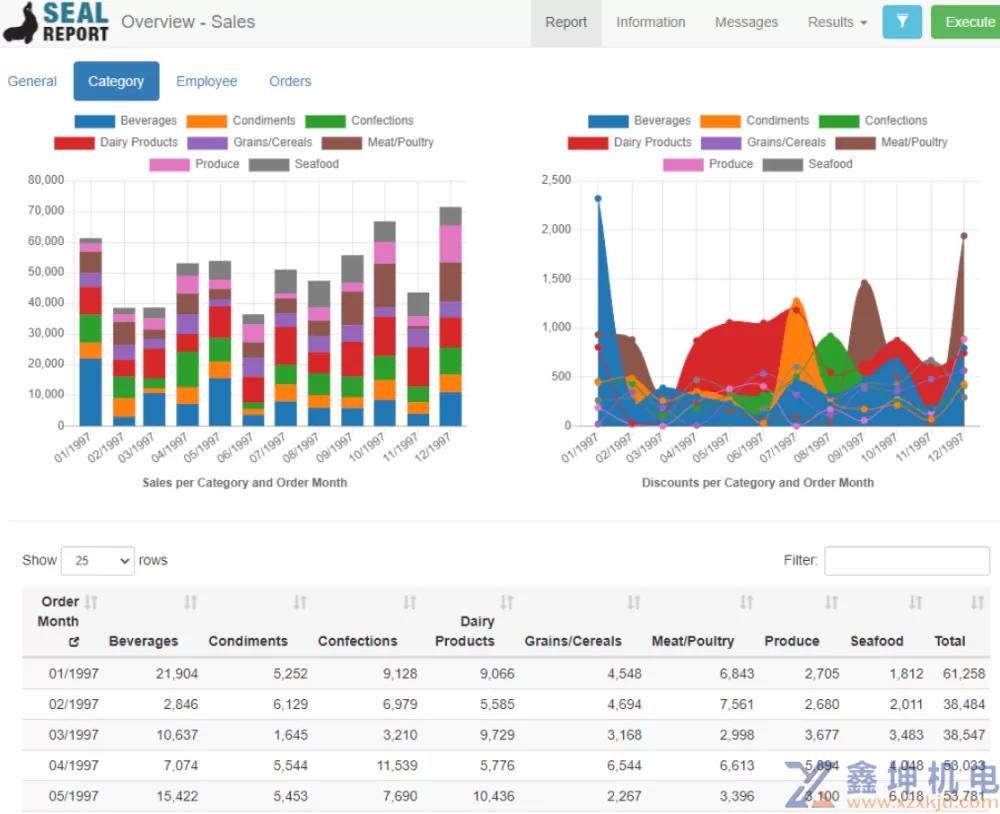The width and height of the screenshot is (1000, 814).
Task: Toggle Beverages in discounts chart legend
Action: [x=640, y=121]
